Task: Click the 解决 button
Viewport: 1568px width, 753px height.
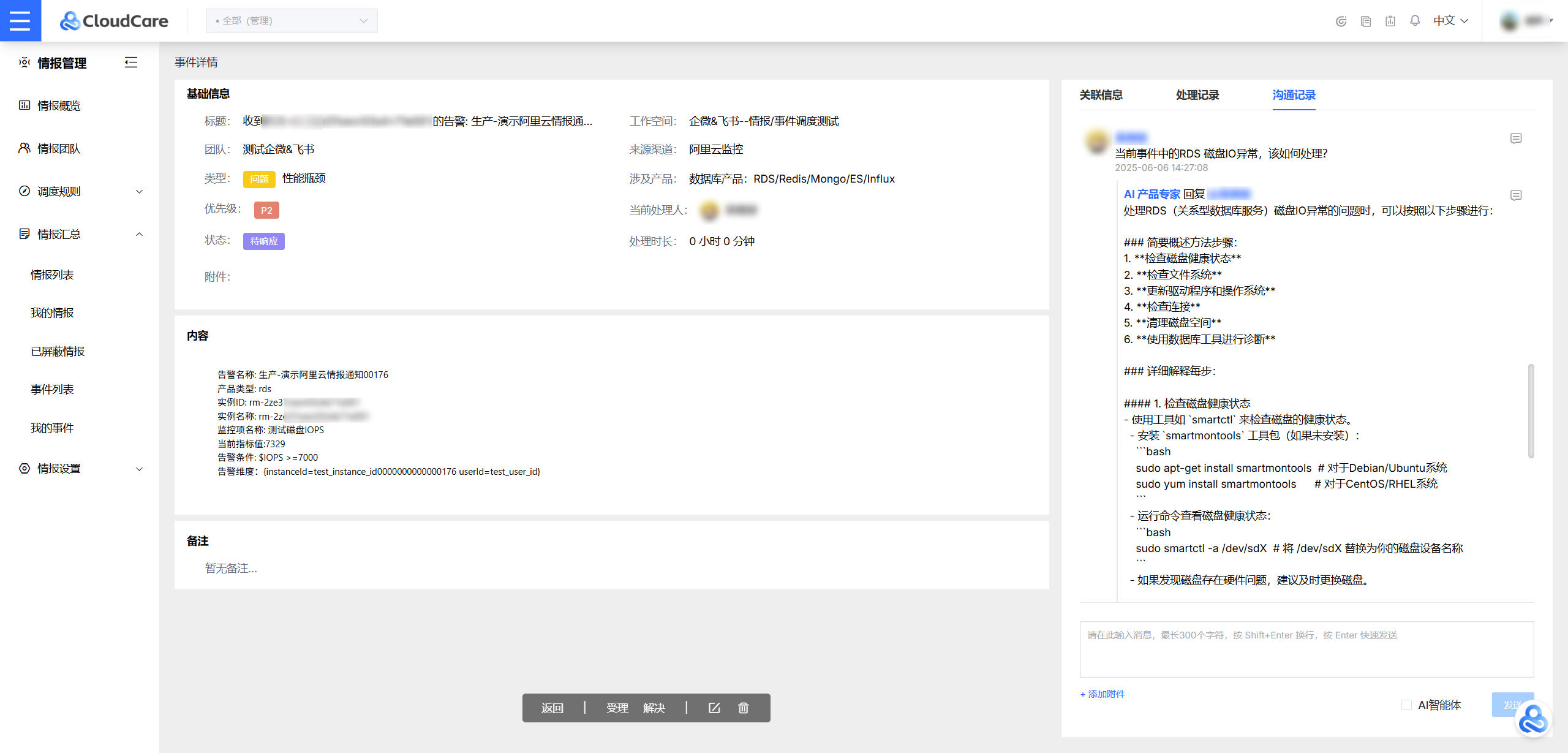Action: click(654, 708)
